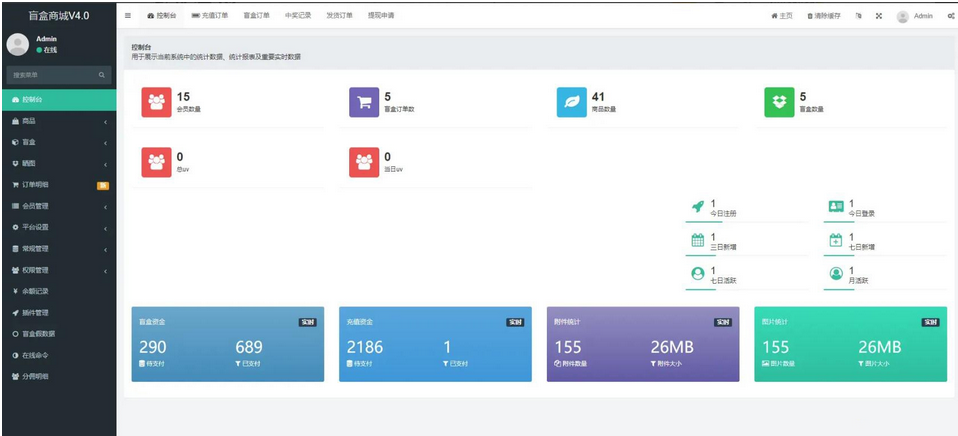Select 控制台 in the sidebar menu
This screenshot has width=958, height=436.
point(59,100)
